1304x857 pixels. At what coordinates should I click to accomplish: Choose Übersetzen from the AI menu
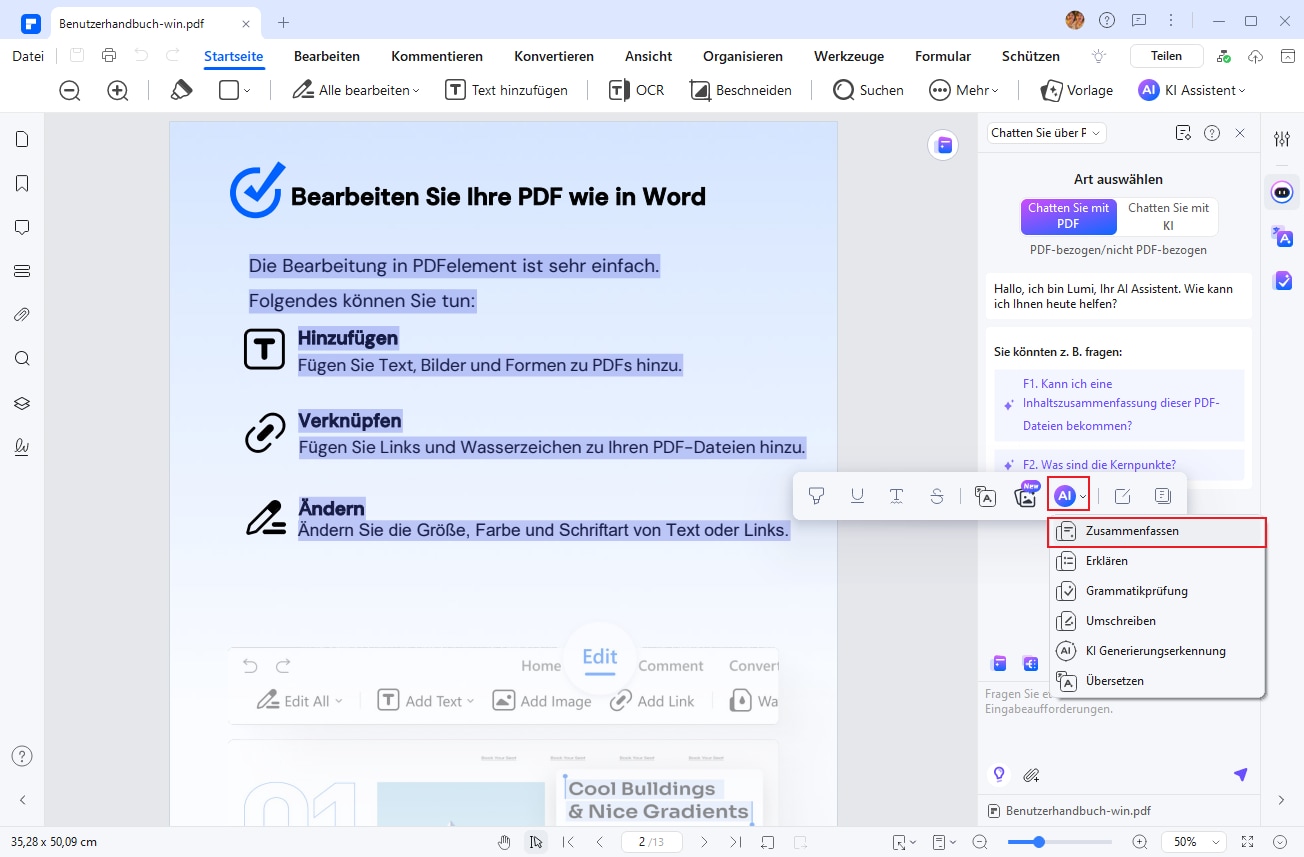coord(1157,681)
